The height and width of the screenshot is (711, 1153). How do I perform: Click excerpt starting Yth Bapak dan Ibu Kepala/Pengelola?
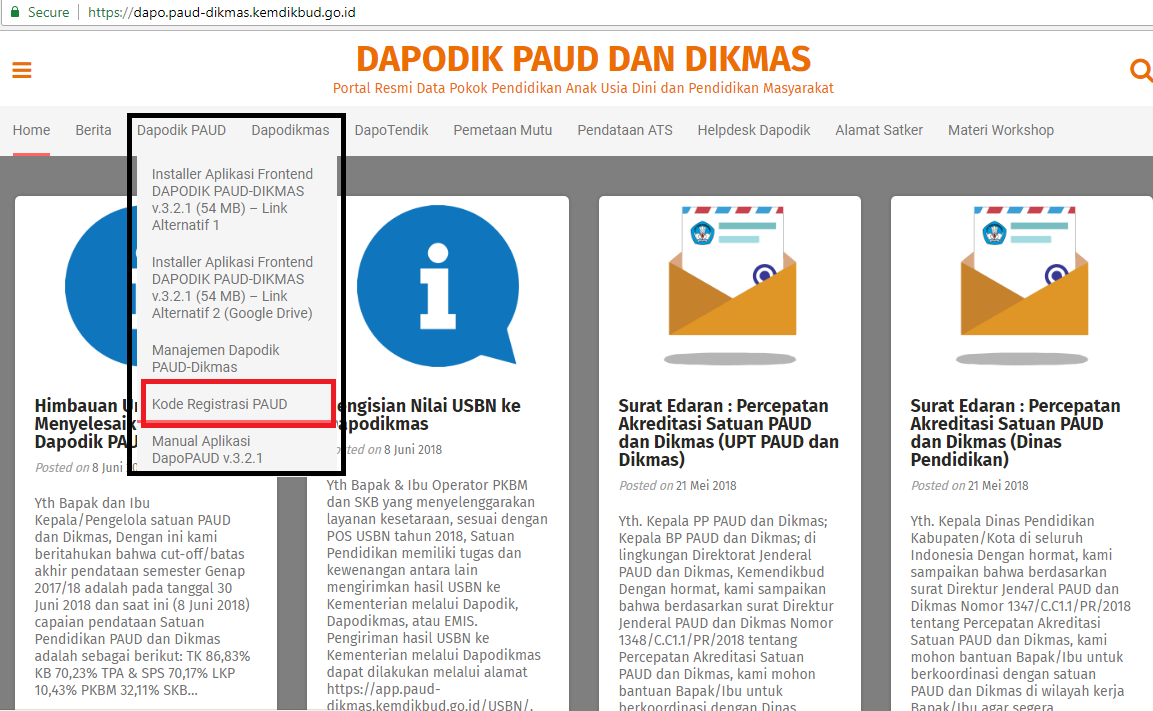coord(143,596)
